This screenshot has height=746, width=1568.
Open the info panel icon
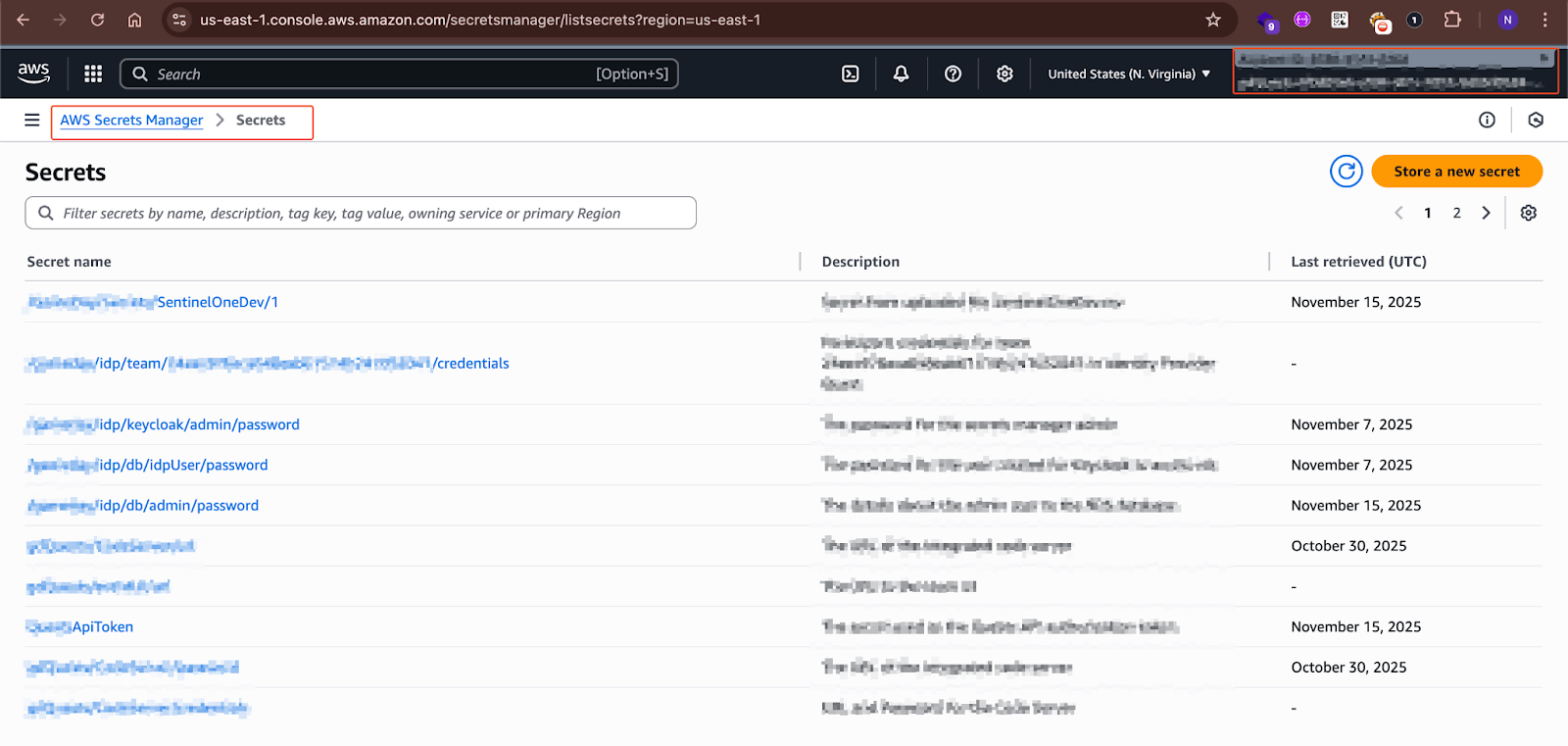click(x=1487, y=120)
